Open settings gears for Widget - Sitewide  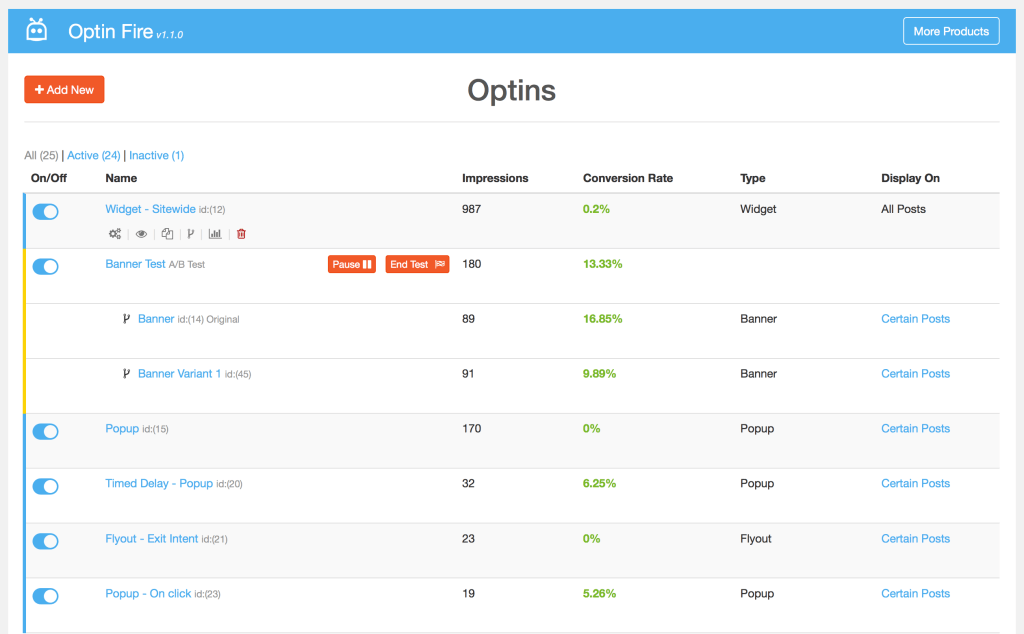[115, 234]
